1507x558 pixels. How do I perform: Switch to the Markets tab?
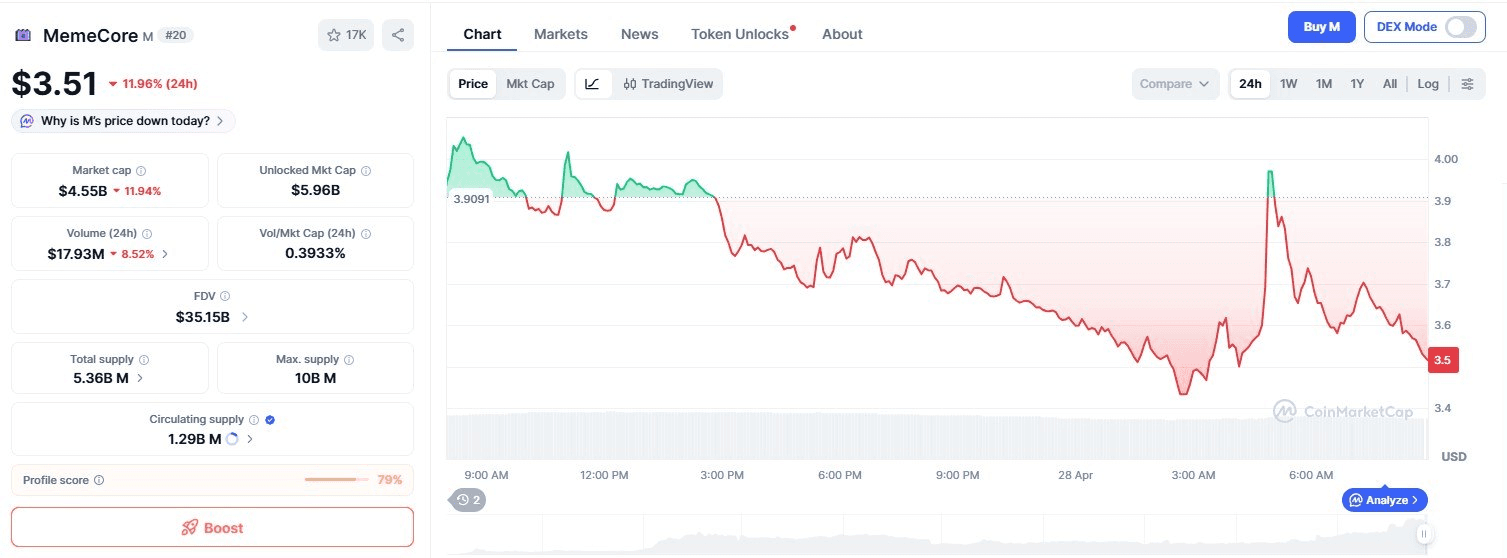click(561, 34)
